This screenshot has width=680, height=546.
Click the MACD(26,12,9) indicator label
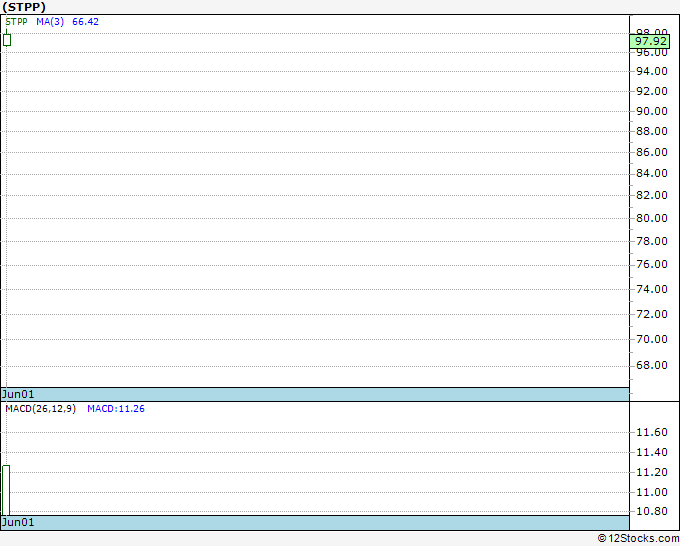[x=40, y=409]
